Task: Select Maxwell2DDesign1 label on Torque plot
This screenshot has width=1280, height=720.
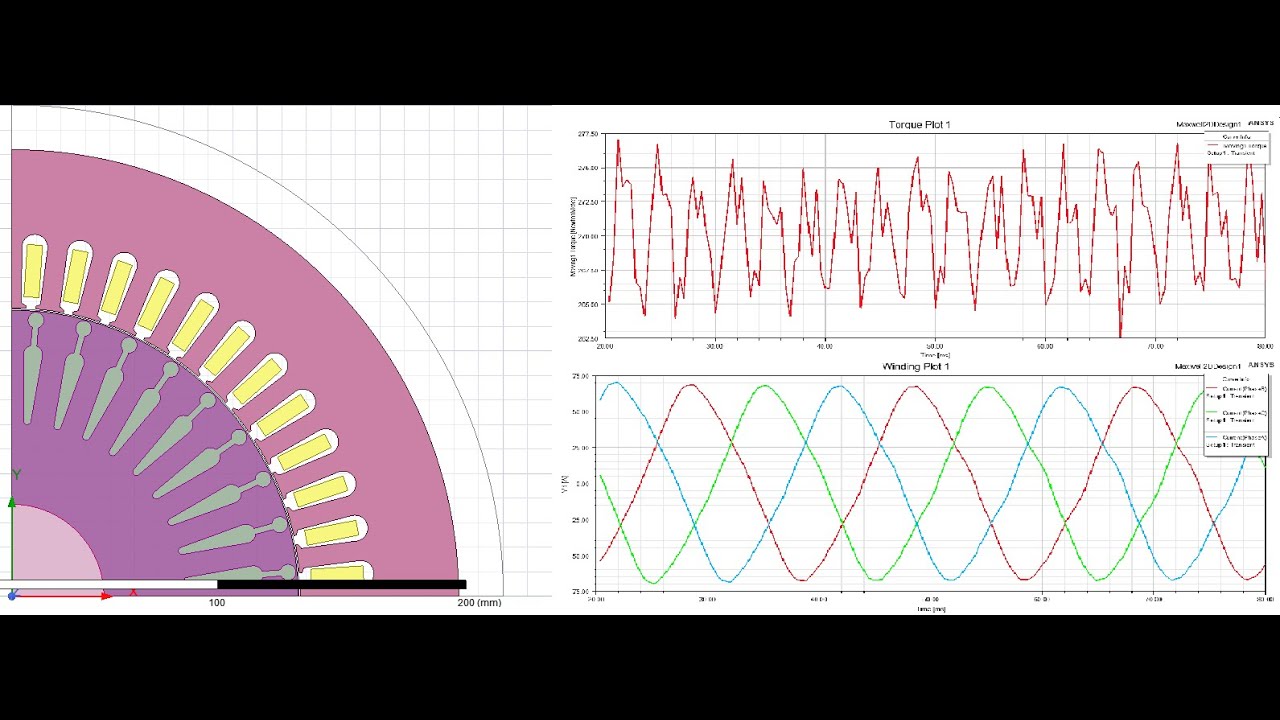Action: pos(1210,125)
